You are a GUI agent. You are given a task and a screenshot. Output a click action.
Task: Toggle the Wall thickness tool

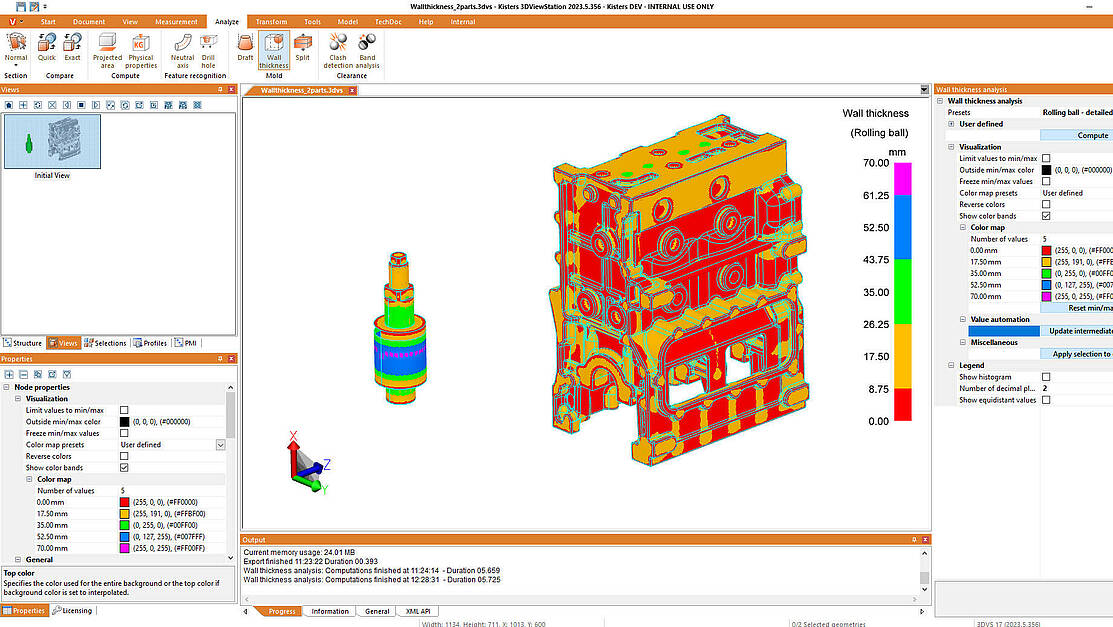tap(274, 51)
